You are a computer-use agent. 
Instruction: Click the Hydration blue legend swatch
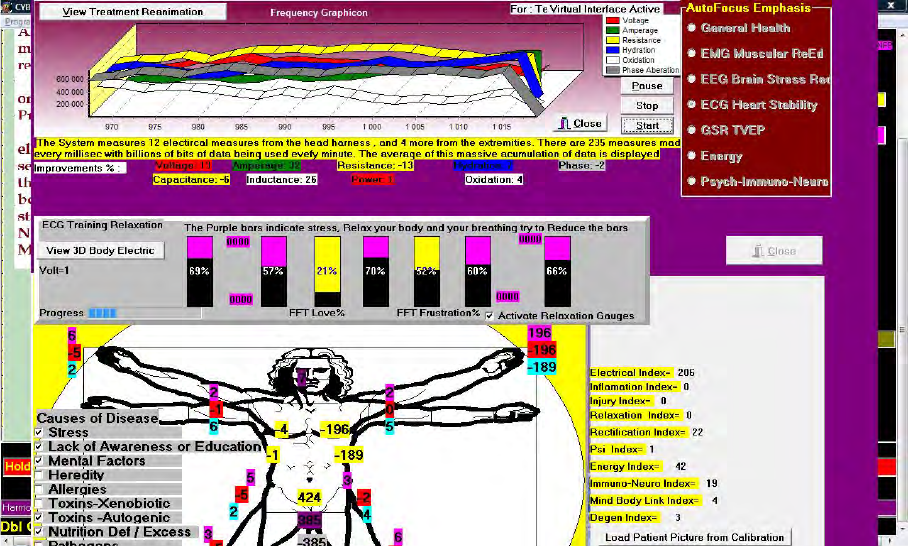pos(613,50)
